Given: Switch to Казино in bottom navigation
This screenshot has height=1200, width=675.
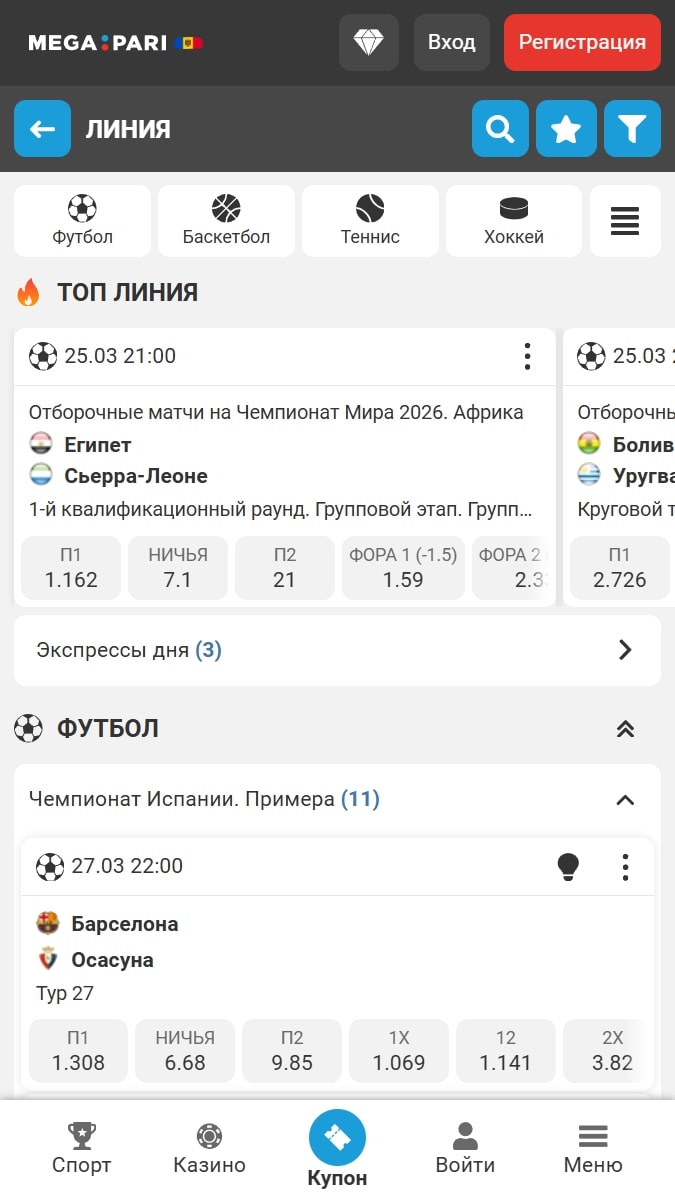Looking at the screenshot, I should click(209, 1150).
